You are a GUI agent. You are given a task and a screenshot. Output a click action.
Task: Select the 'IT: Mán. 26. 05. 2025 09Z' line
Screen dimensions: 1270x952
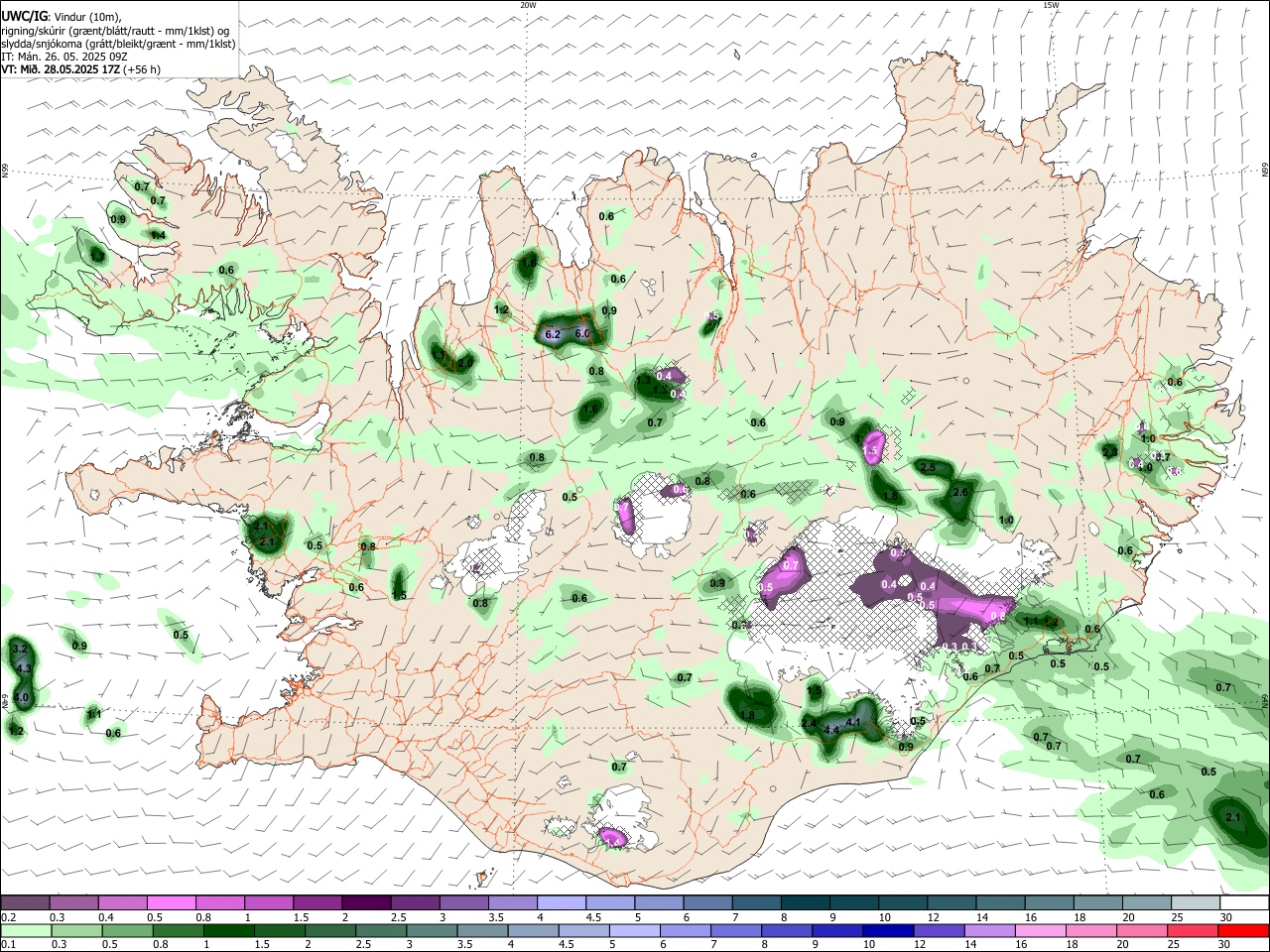[x=64, y=57]
